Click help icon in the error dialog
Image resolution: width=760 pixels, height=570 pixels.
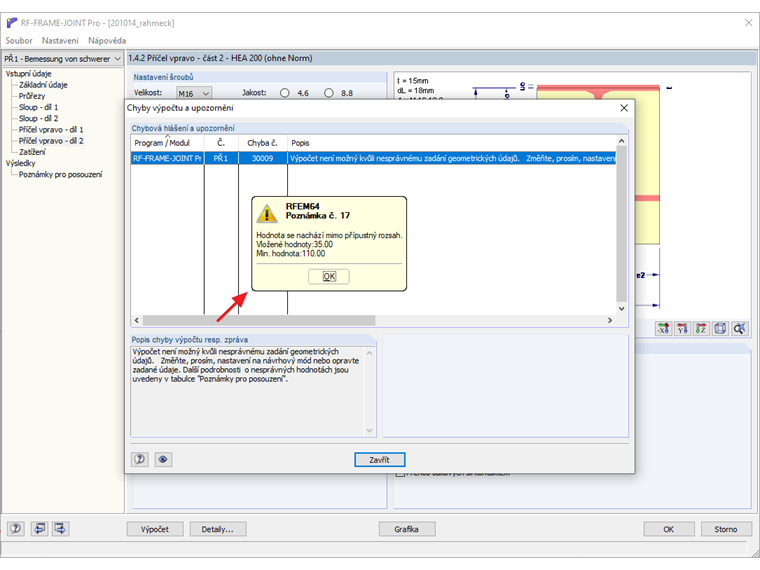pyautogui.click(x=140, y=459)
